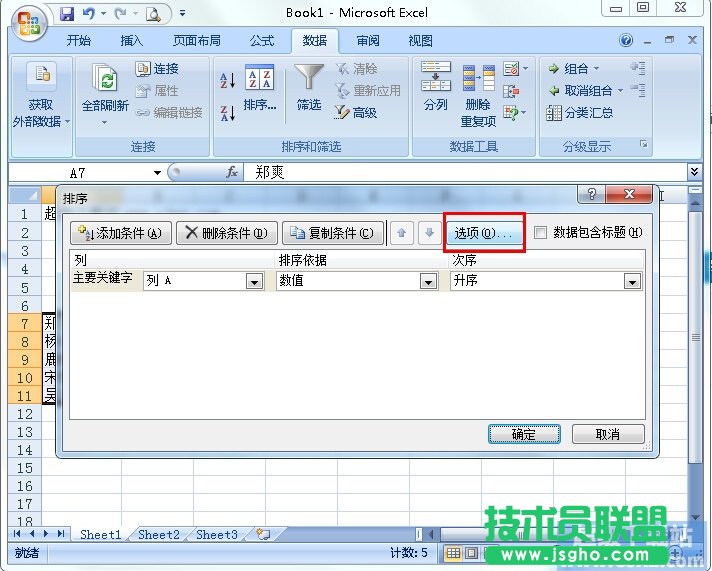Click the Refresh All (全部刷新) icon
Screen dimensions: 712x571
[x=104, y=78]
